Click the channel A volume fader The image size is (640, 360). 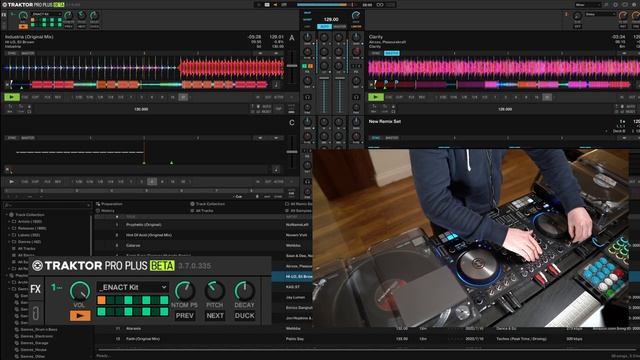pos(324,78)
